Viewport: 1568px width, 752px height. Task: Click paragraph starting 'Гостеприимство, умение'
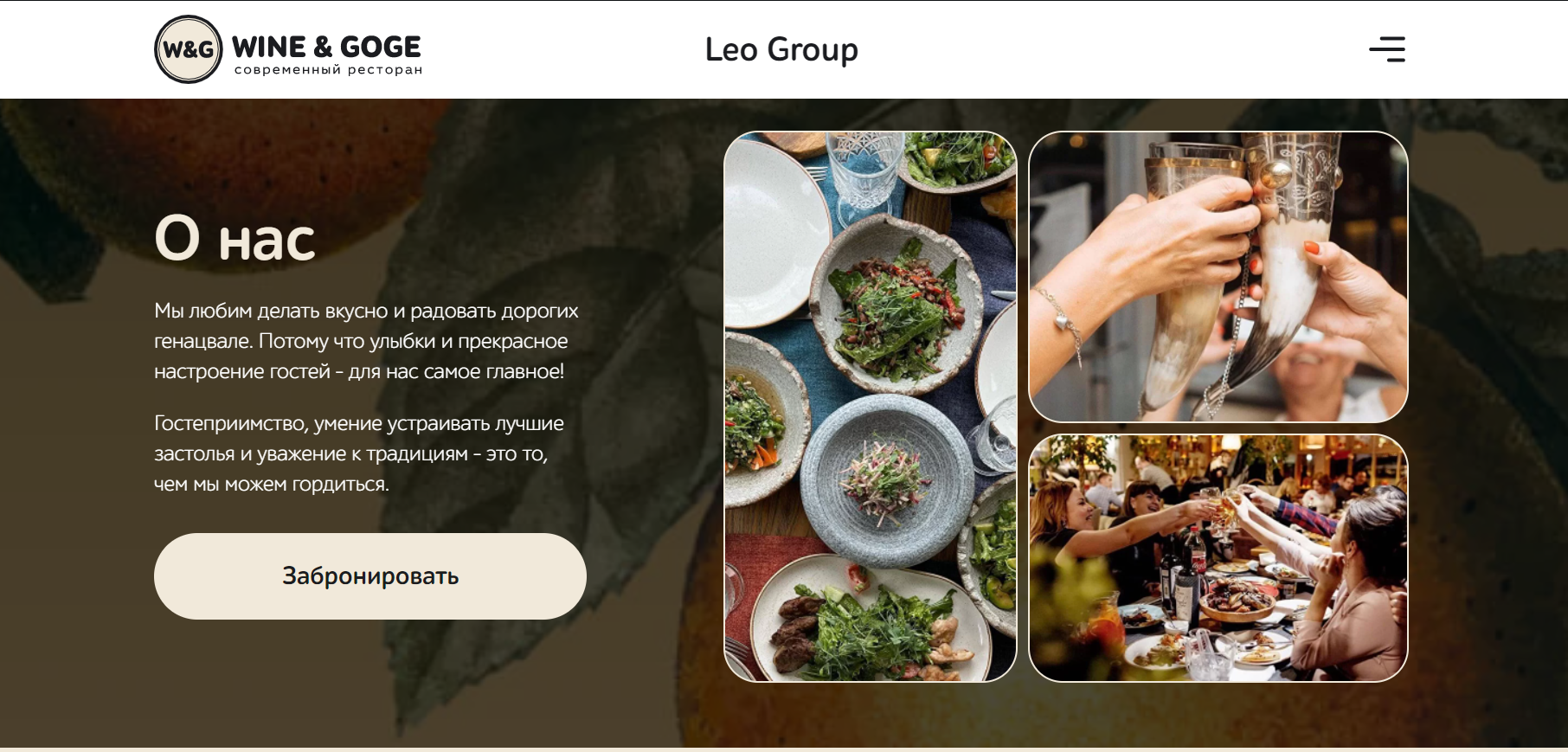pyautogui.click(x=359, y=453)
